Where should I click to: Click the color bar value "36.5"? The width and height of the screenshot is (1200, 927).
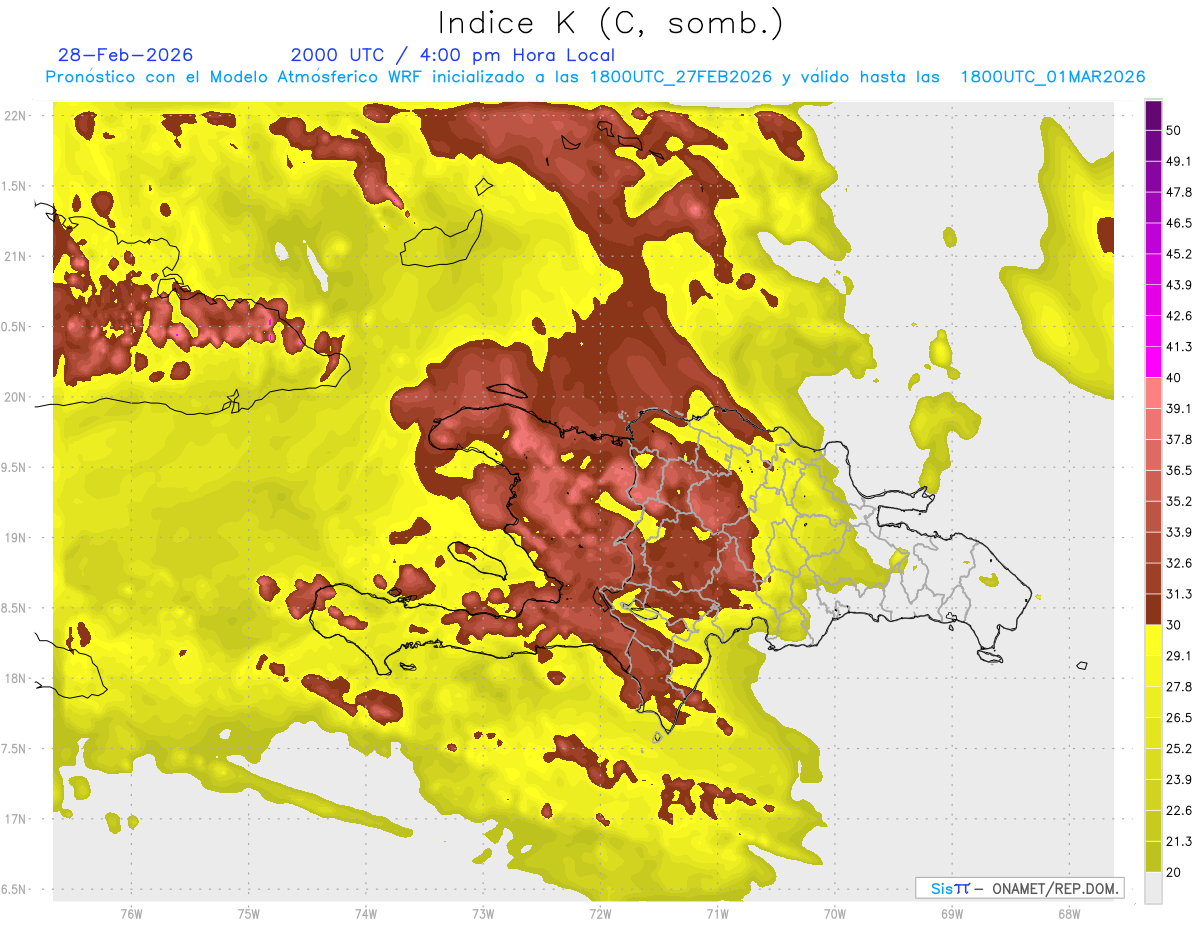[1179, 470]
